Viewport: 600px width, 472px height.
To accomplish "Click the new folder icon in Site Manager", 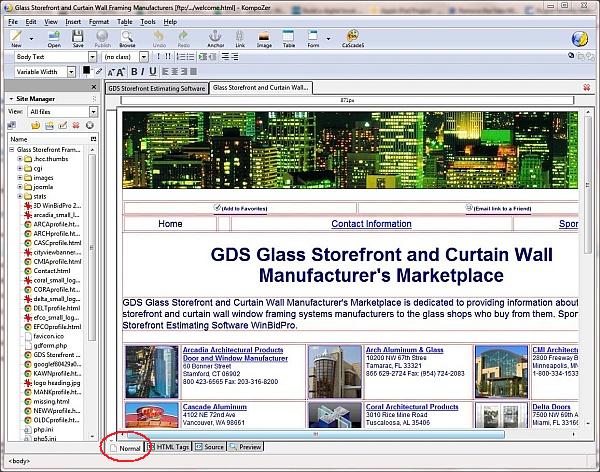I will (49, 125).
